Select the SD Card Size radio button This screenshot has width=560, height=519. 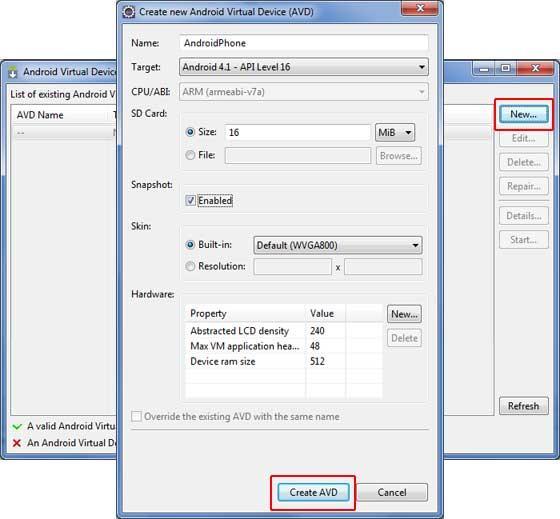(190, 132)
